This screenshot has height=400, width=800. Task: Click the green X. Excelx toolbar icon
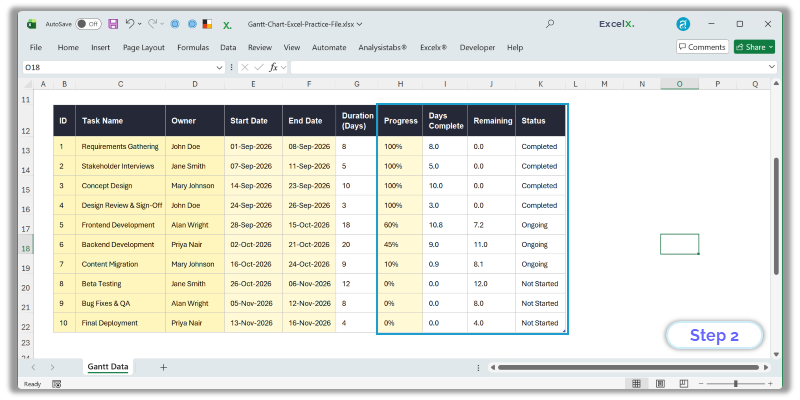click(x=227, y=25)
